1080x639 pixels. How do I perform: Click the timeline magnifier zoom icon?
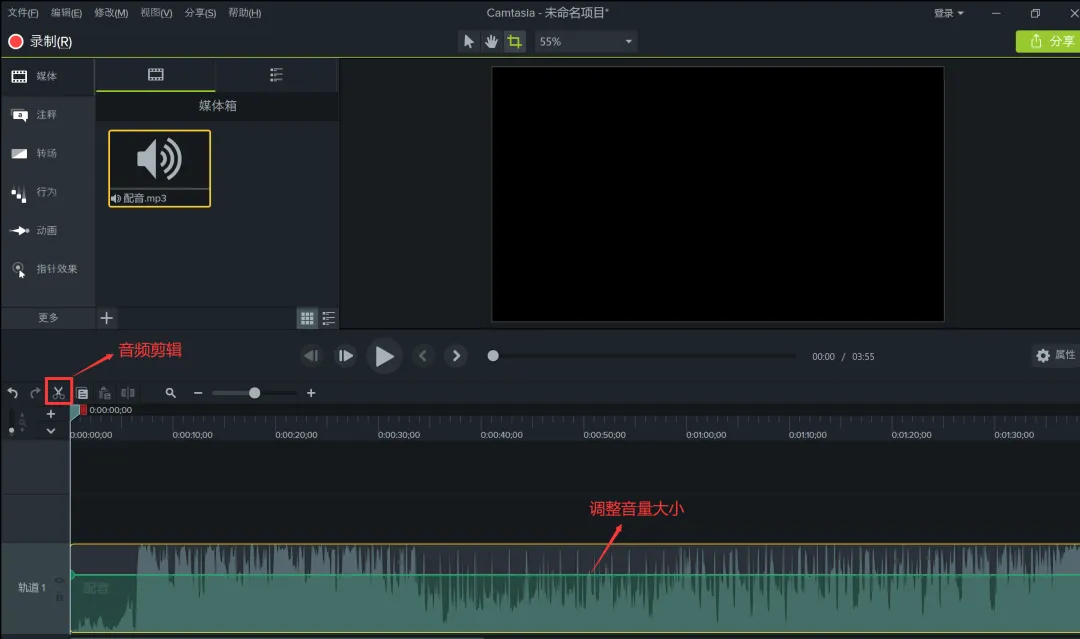(x=170, y=392)
